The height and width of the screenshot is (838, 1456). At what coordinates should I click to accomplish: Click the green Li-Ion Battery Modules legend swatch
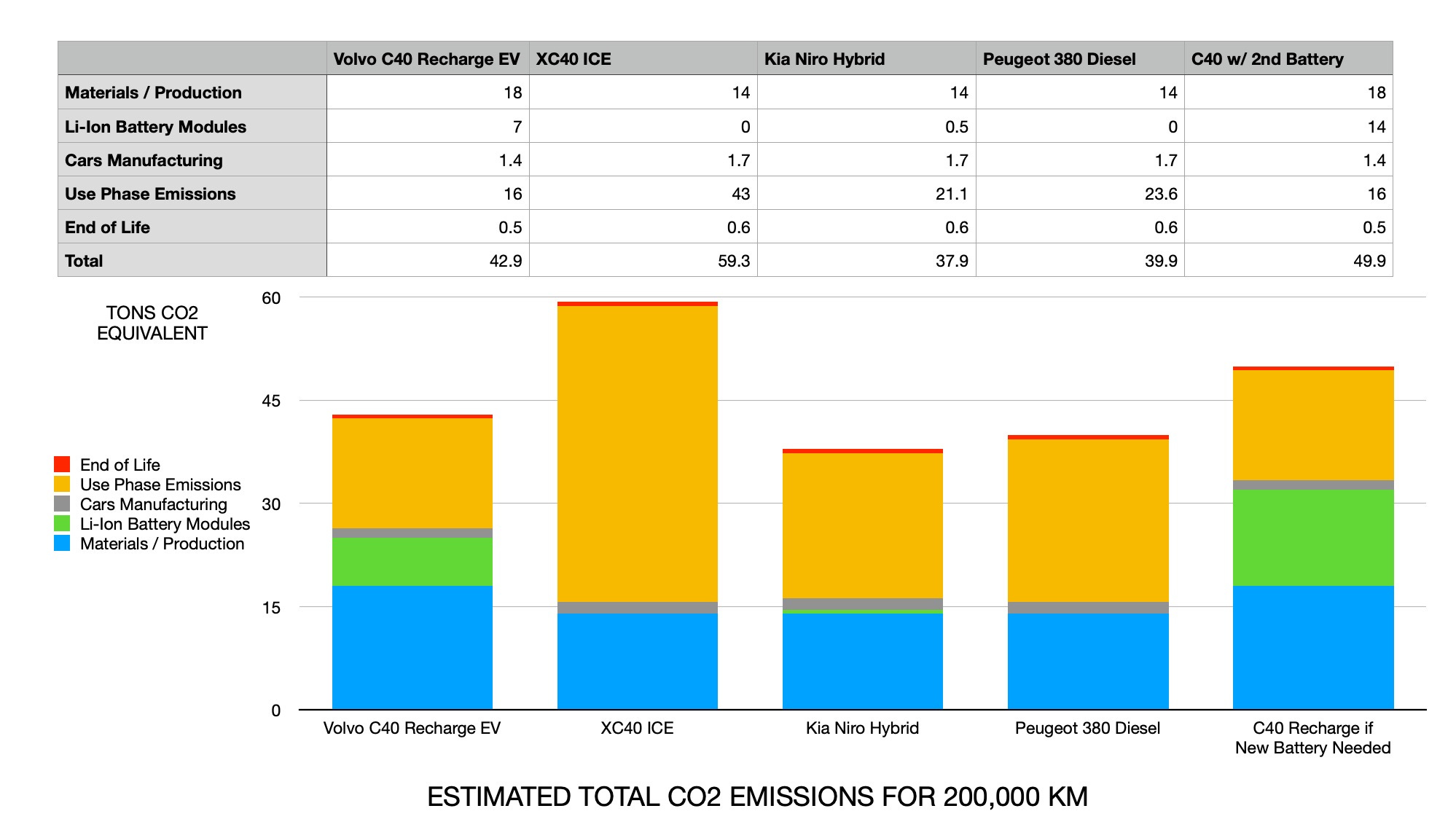pos(62,523)
